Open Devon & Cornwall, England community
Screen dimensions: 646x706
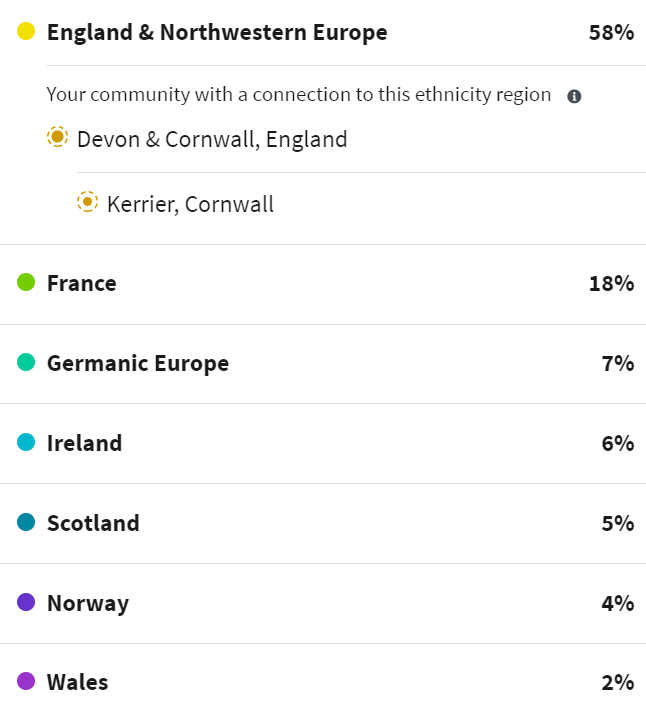[212, 139]
